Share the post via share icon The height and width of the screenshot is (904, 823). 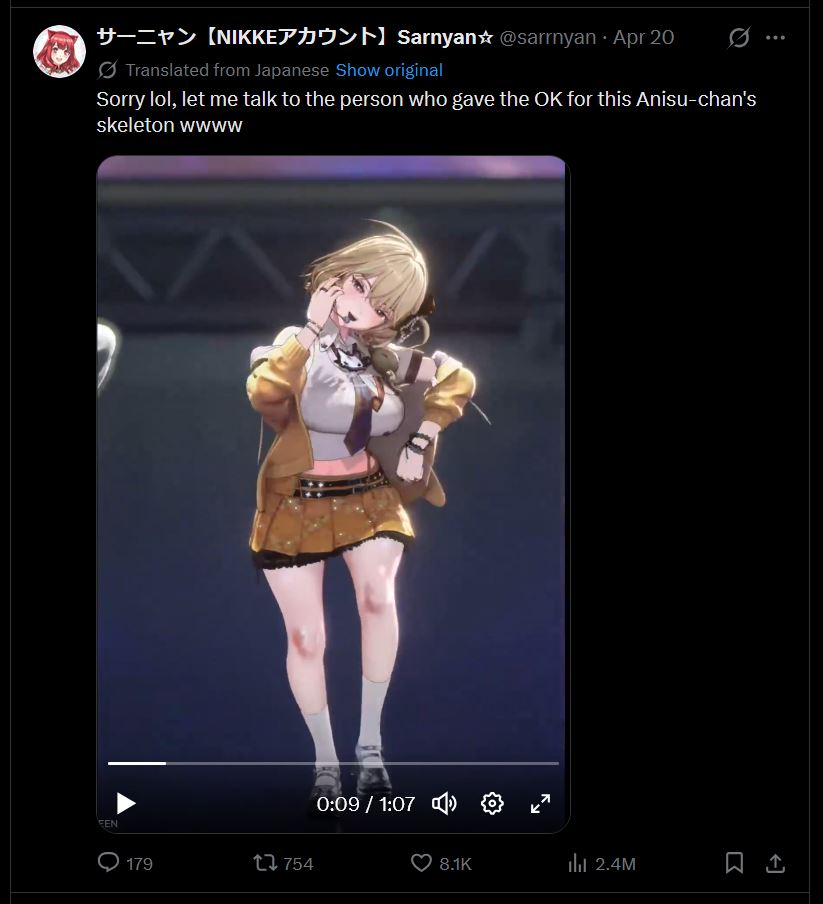(x=775, y=863)
